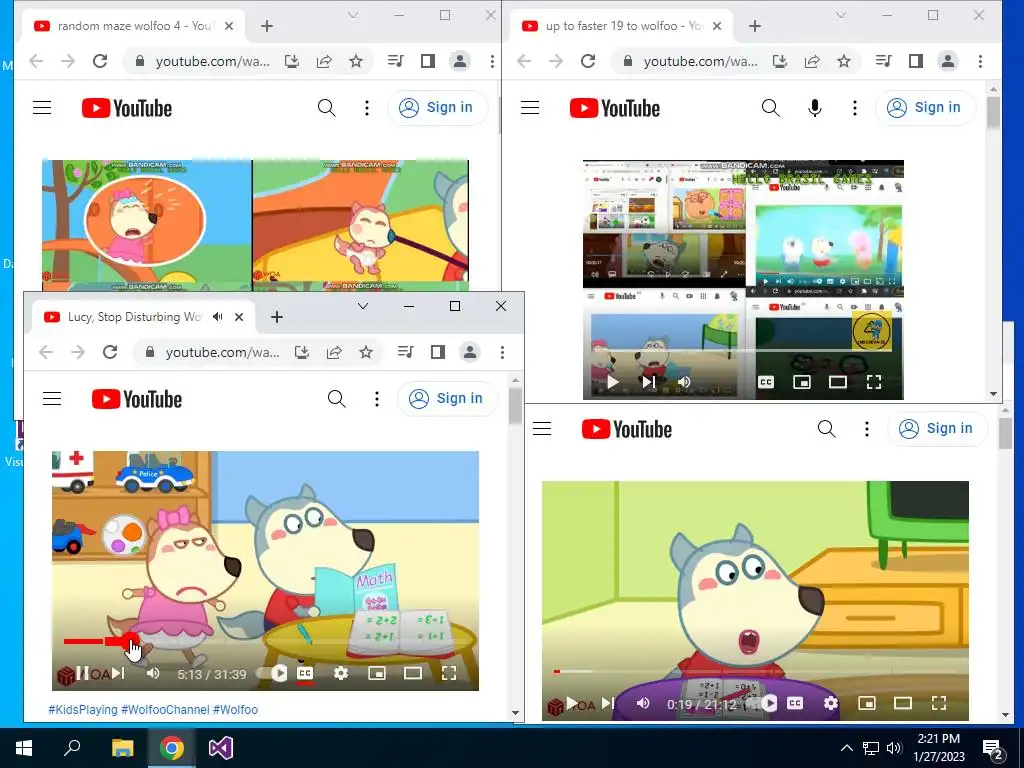Expand tab search chevron in up to faster window
Image resolution: width=1024 pixels, height=768 pixels.
click(841, 15)
